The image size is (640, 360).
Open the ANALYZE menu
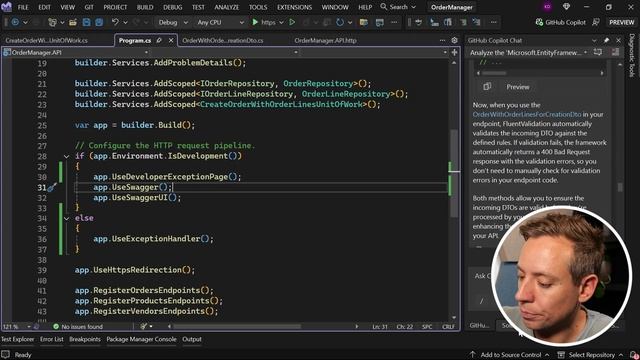[x=227, y=7]
